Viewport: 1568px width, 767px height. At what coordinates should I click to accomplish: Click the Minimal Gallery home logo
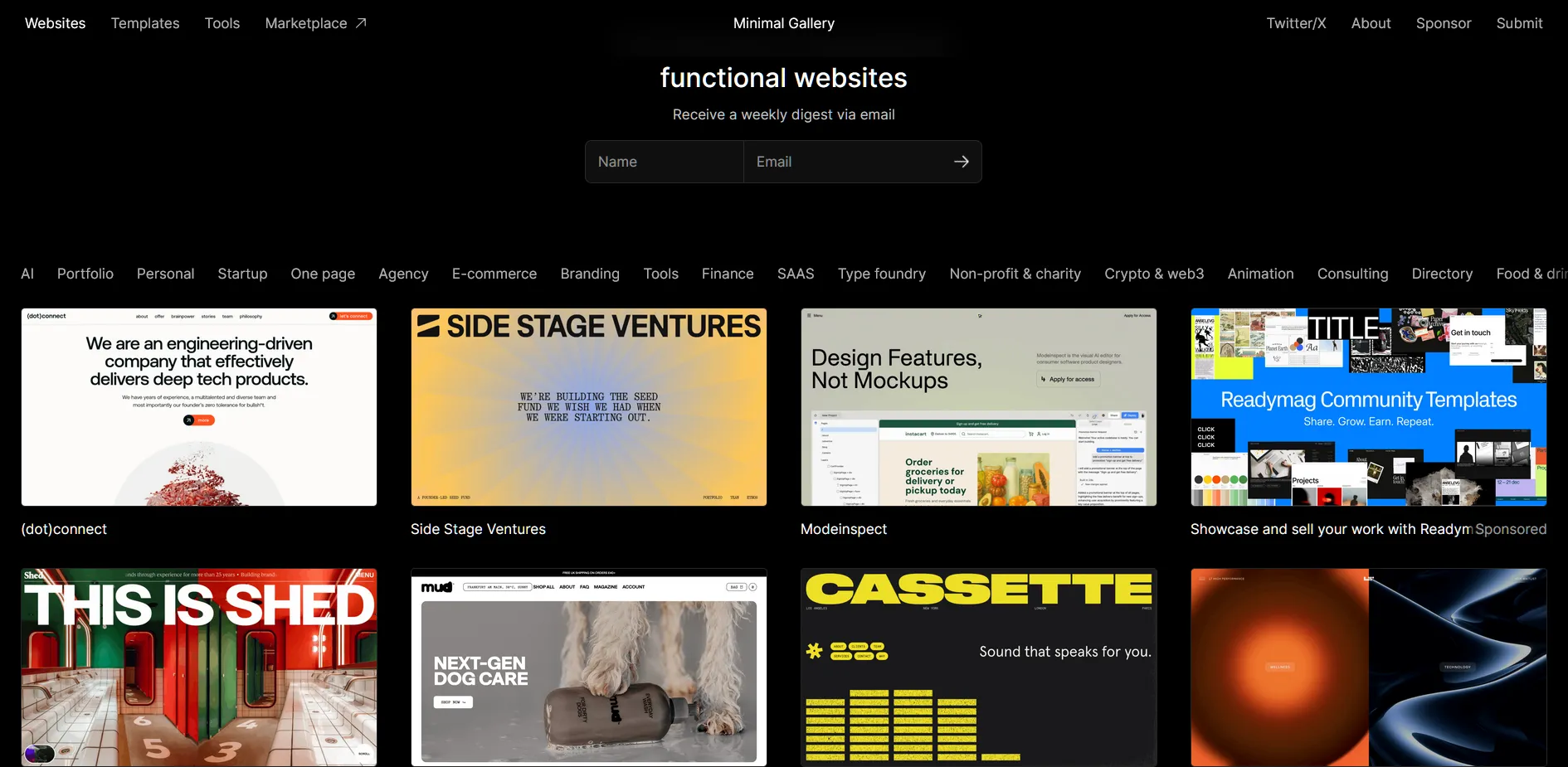784,23
